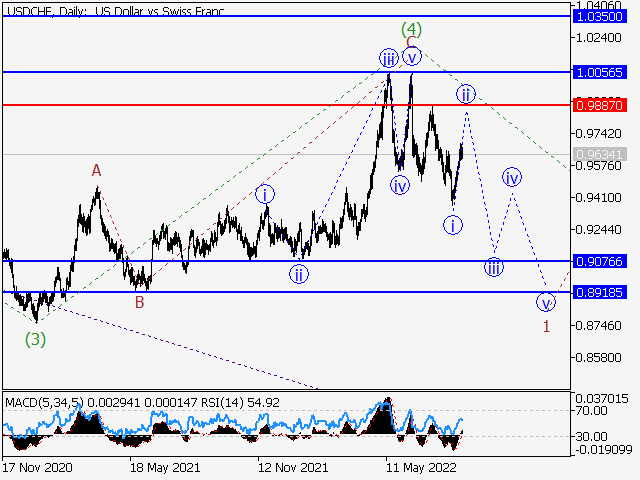The height and width of the screenshot is (480, 640).
Task: Click the 30.00 RSI level value
Action: (591, 437)
